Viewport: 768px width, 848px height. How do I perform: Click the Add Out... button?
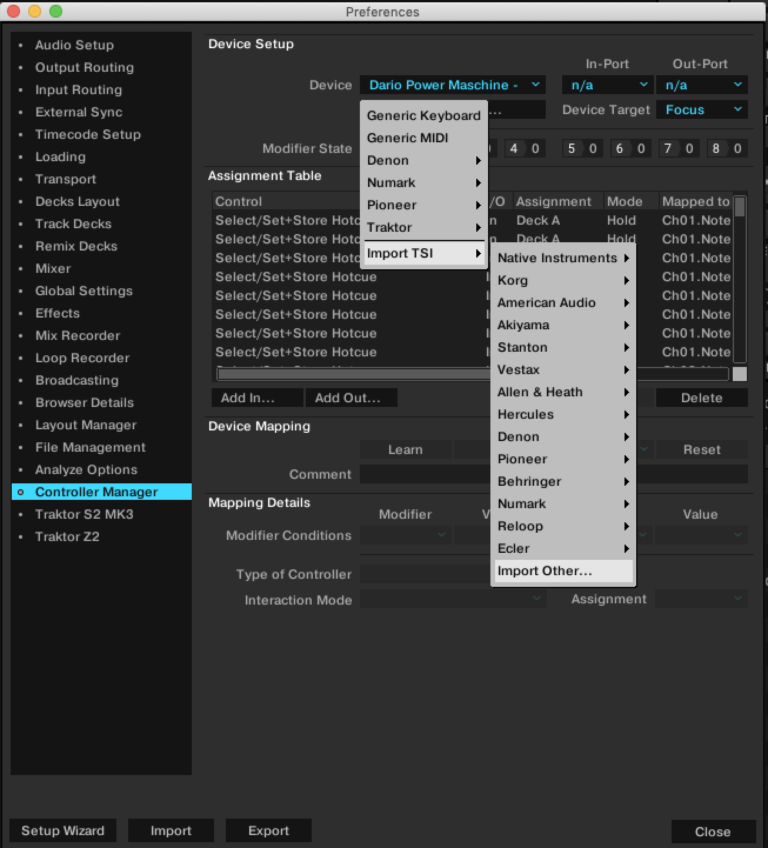(x=352, y=398)
